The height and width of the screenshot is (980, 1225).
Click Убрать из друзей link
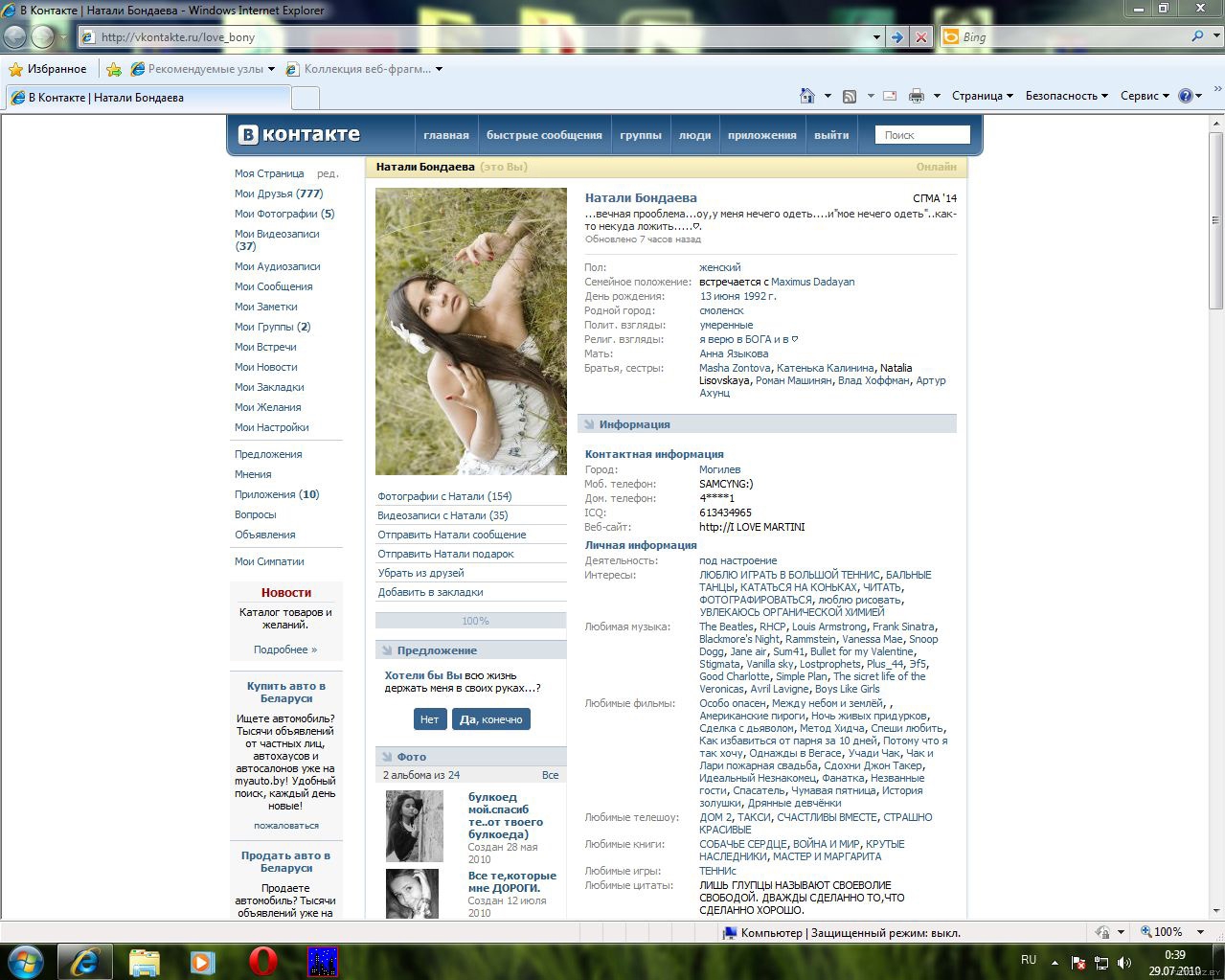point(420,573)
